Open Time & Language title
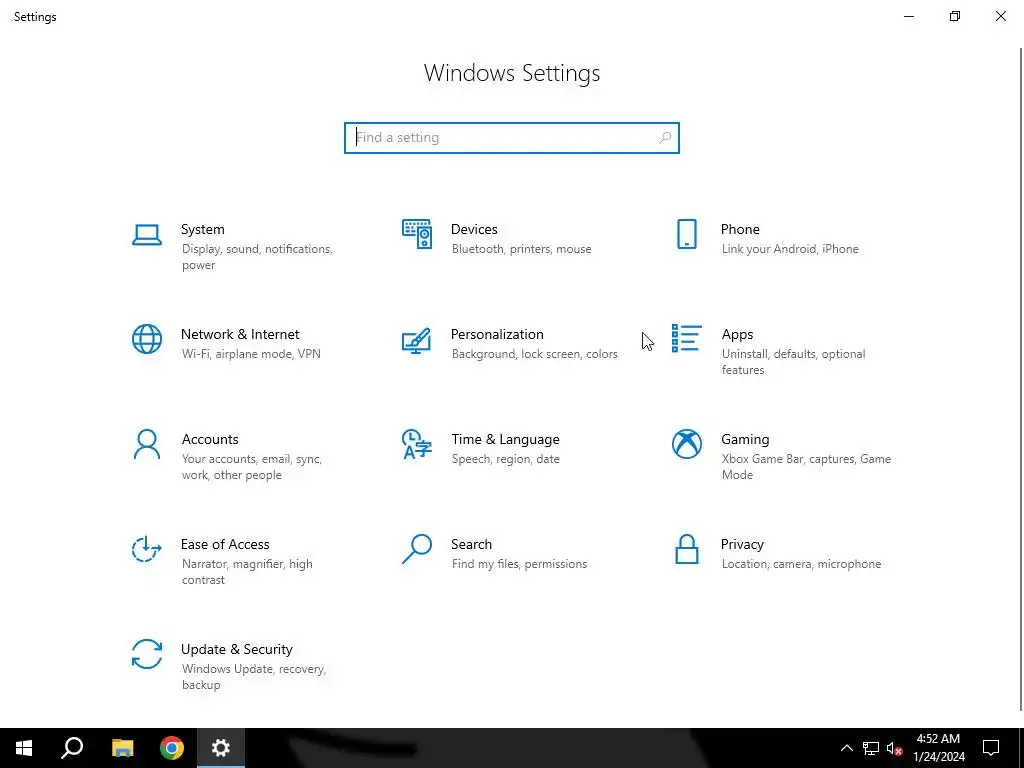1024x768 pixels. tap(505, 440)
